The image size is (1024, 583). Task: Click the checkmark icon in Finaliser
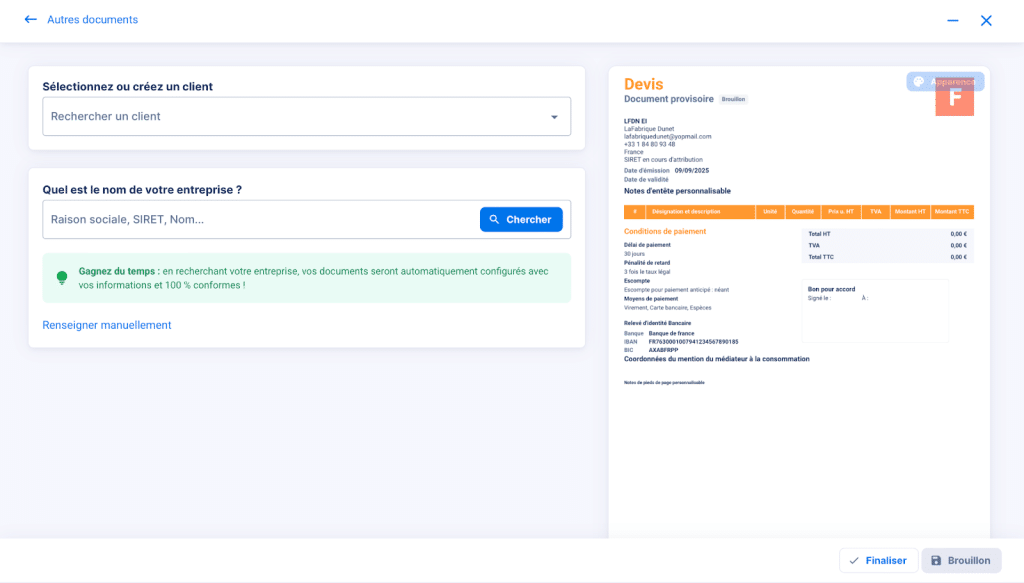[x=853, y=561]
